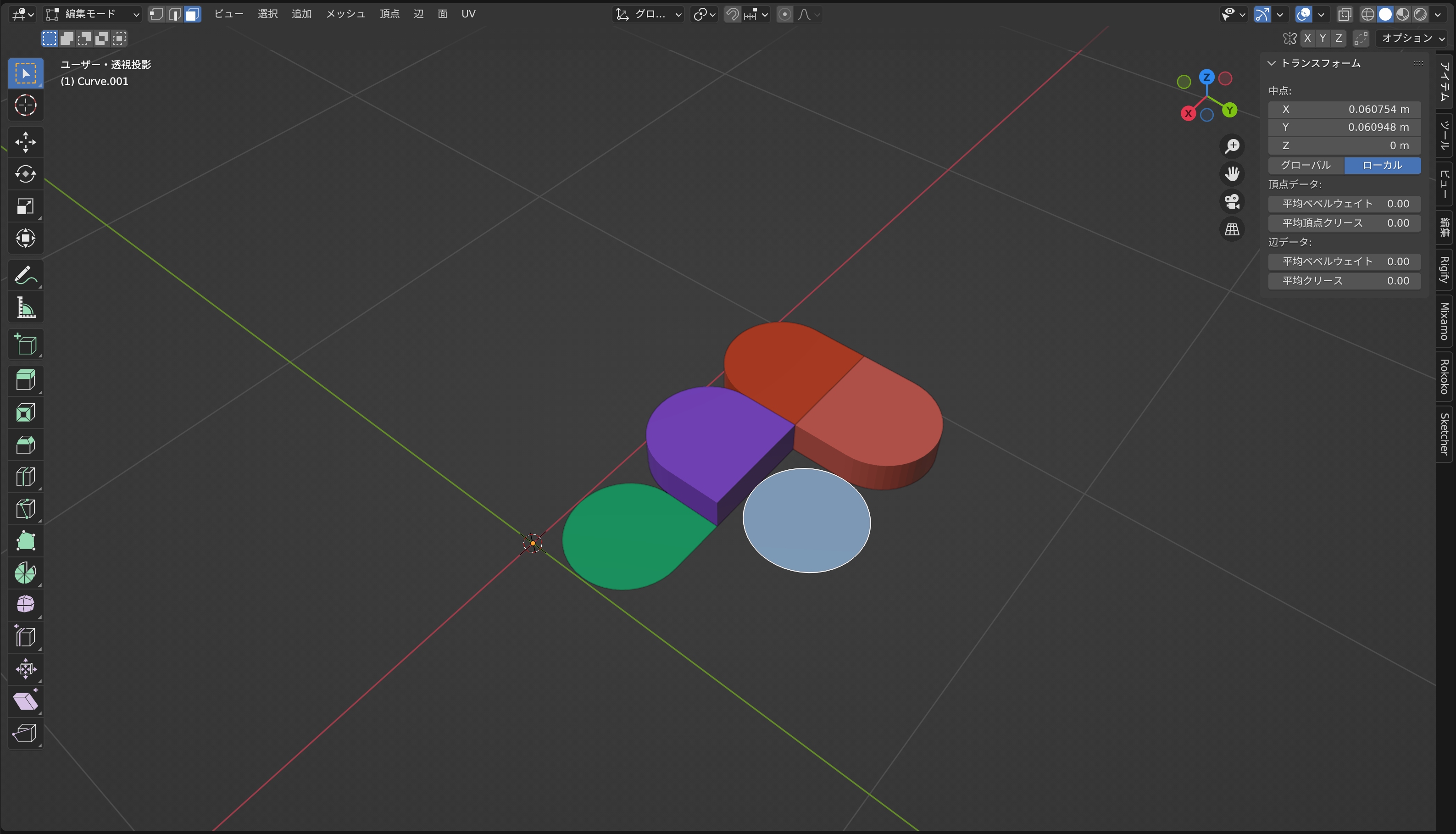Pick the Add Cube tool
This screenshot has height=834, width=1456.
[25, 344]
